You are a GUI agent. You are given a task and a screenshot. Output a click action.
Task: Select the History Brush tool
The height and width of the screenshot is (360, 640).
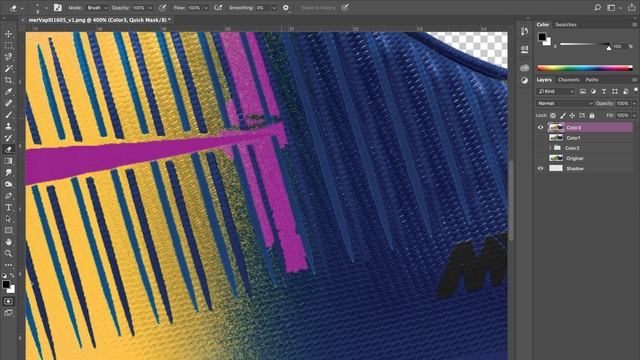click(x=8, y=138)
